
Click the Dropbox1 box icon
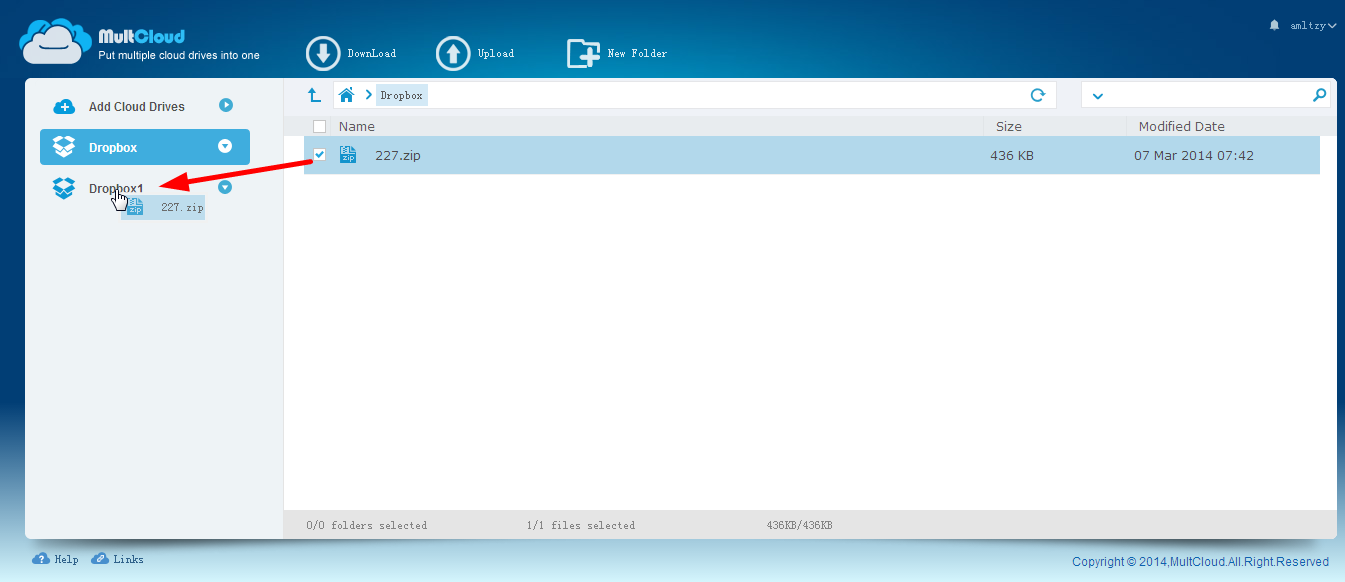[64, 188]
